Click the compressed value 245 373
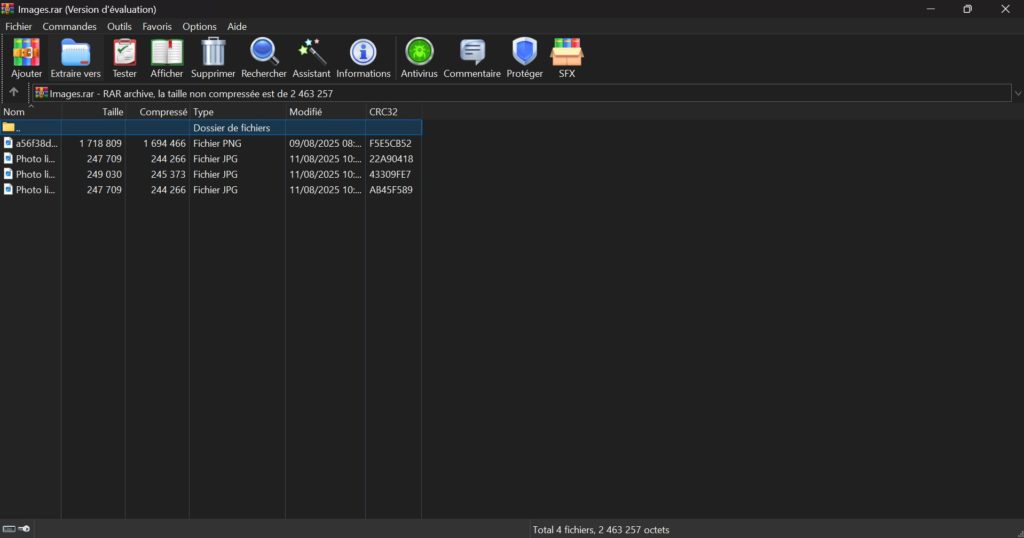Image resolution: width=1024 pixels, height=538 pixels. [168, 174]
